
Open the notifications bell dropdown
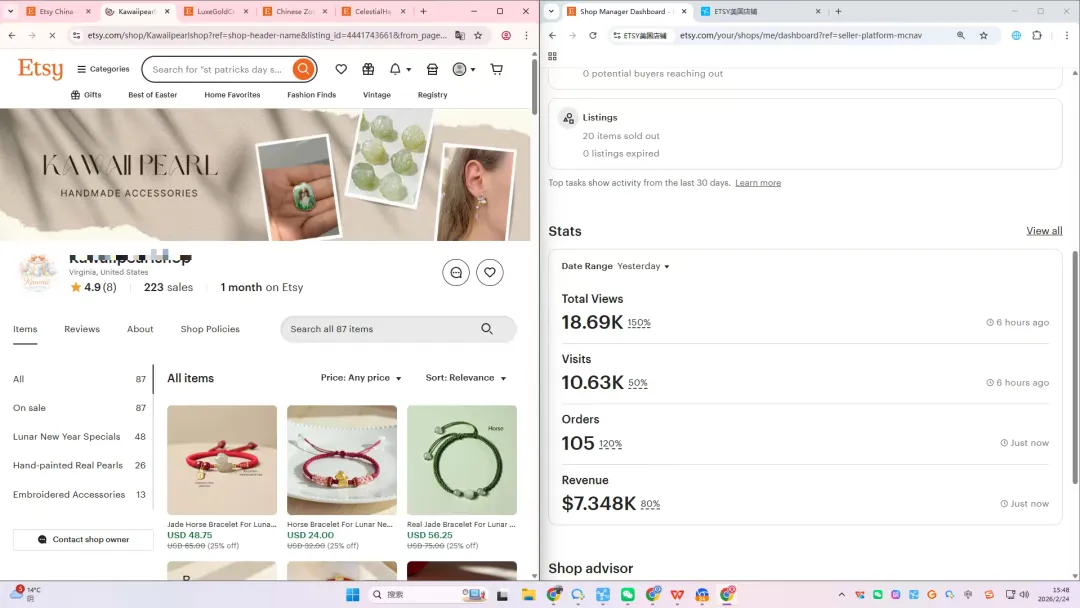(x=399, y=69)
